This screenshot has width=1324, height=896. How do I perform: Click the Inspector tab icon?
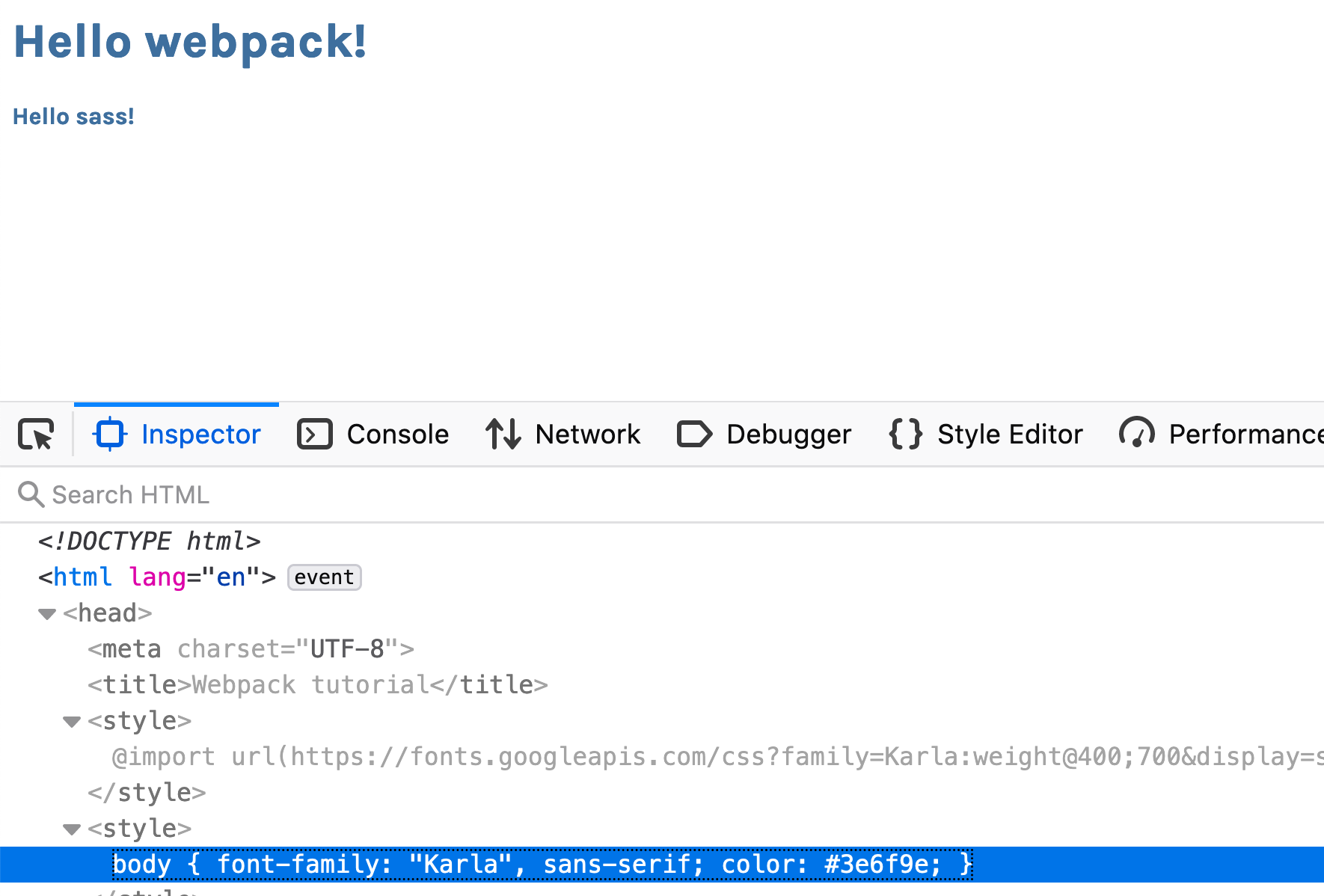[110, 434]
